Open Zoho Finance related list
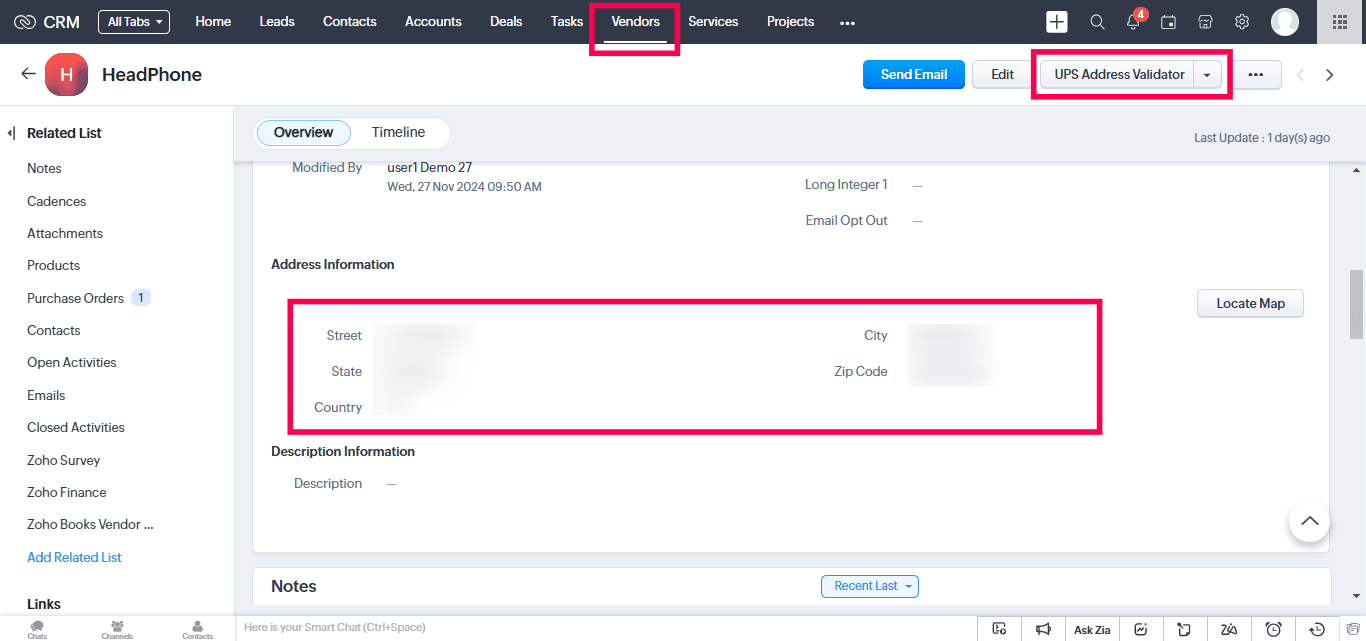This screenshot has width=1366, height=641. tap(67, 492)
